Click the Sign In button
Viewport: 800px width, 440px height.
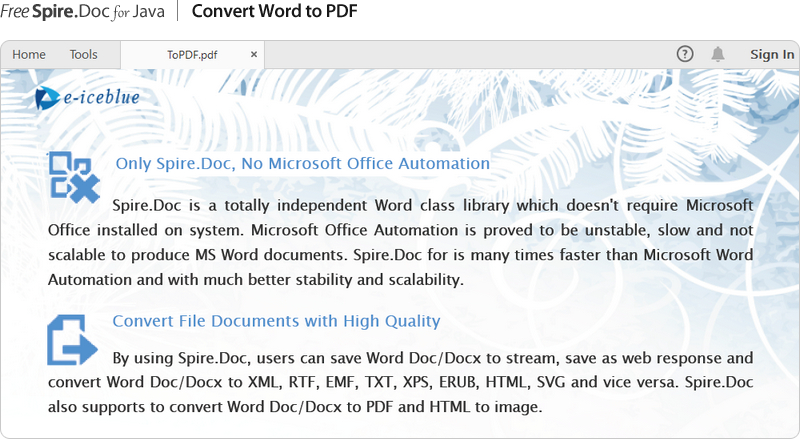[x=772, y=55]
